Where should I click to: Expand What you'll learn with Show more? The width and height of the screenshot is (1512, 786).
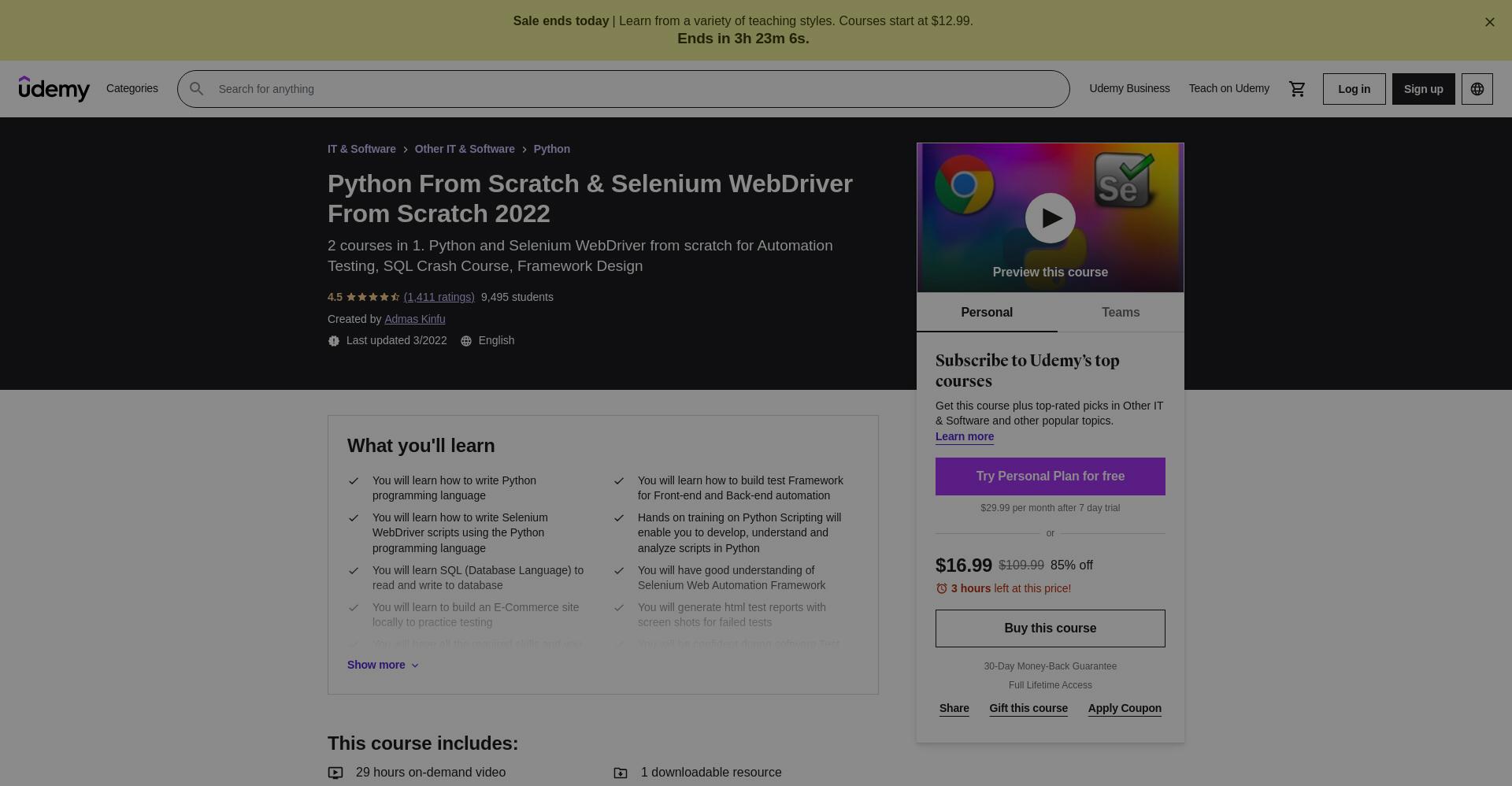pyautogui.click(x=383, y=665)
